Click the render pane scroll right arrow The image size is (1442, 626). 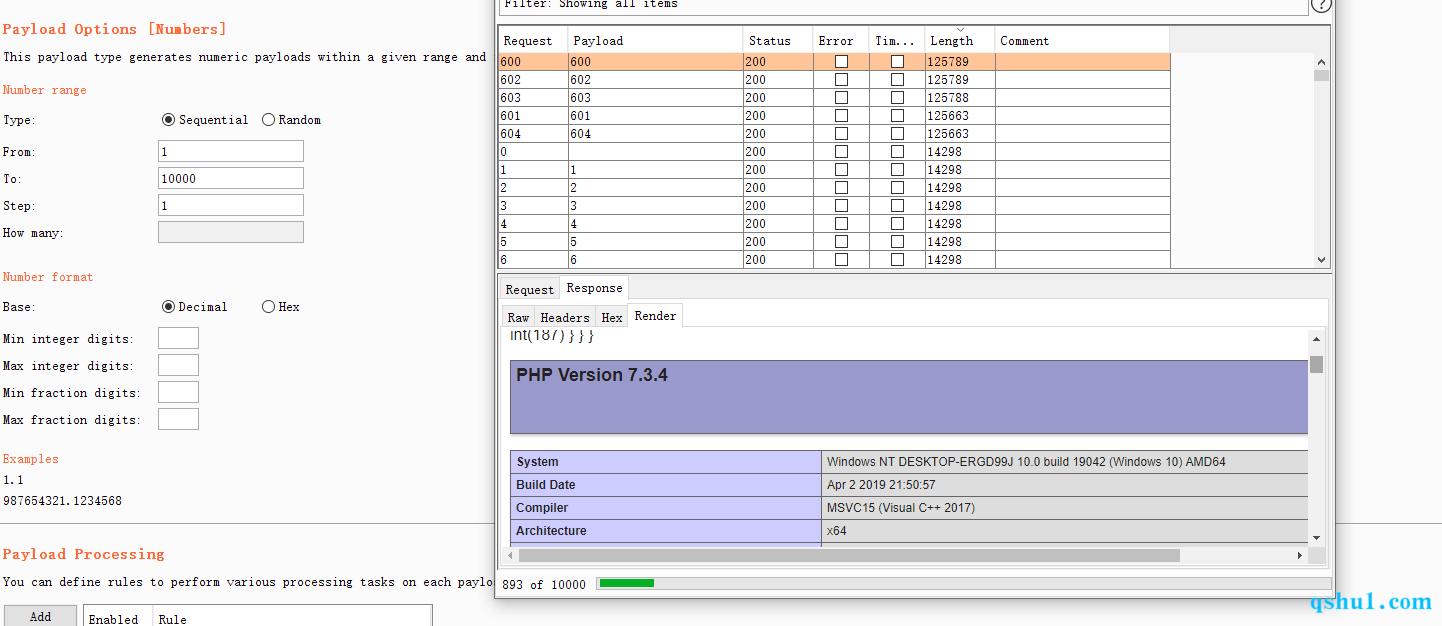coord(1300,555)
